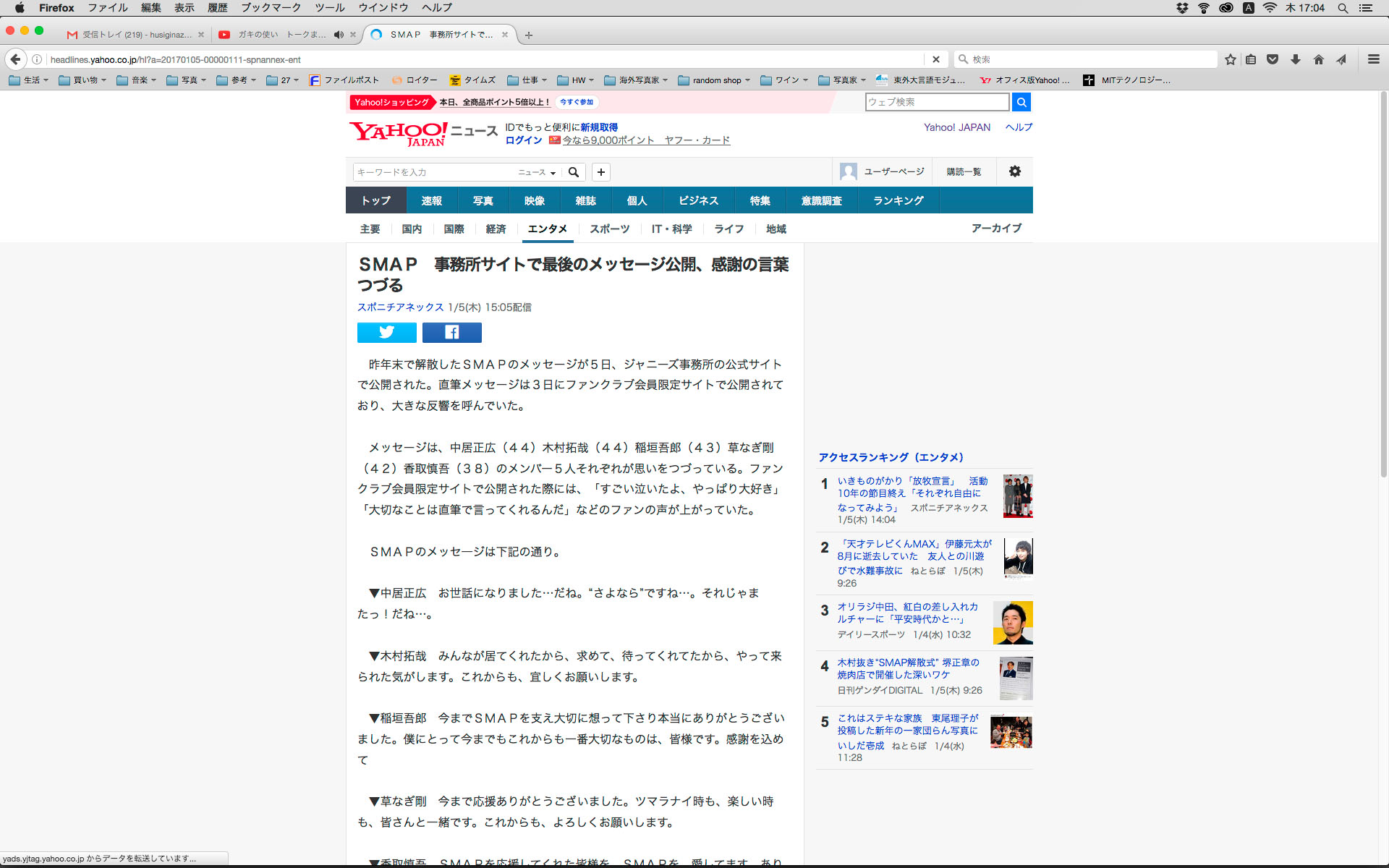Mute the audio-playing YouTube tab

(x=339, y=35)
